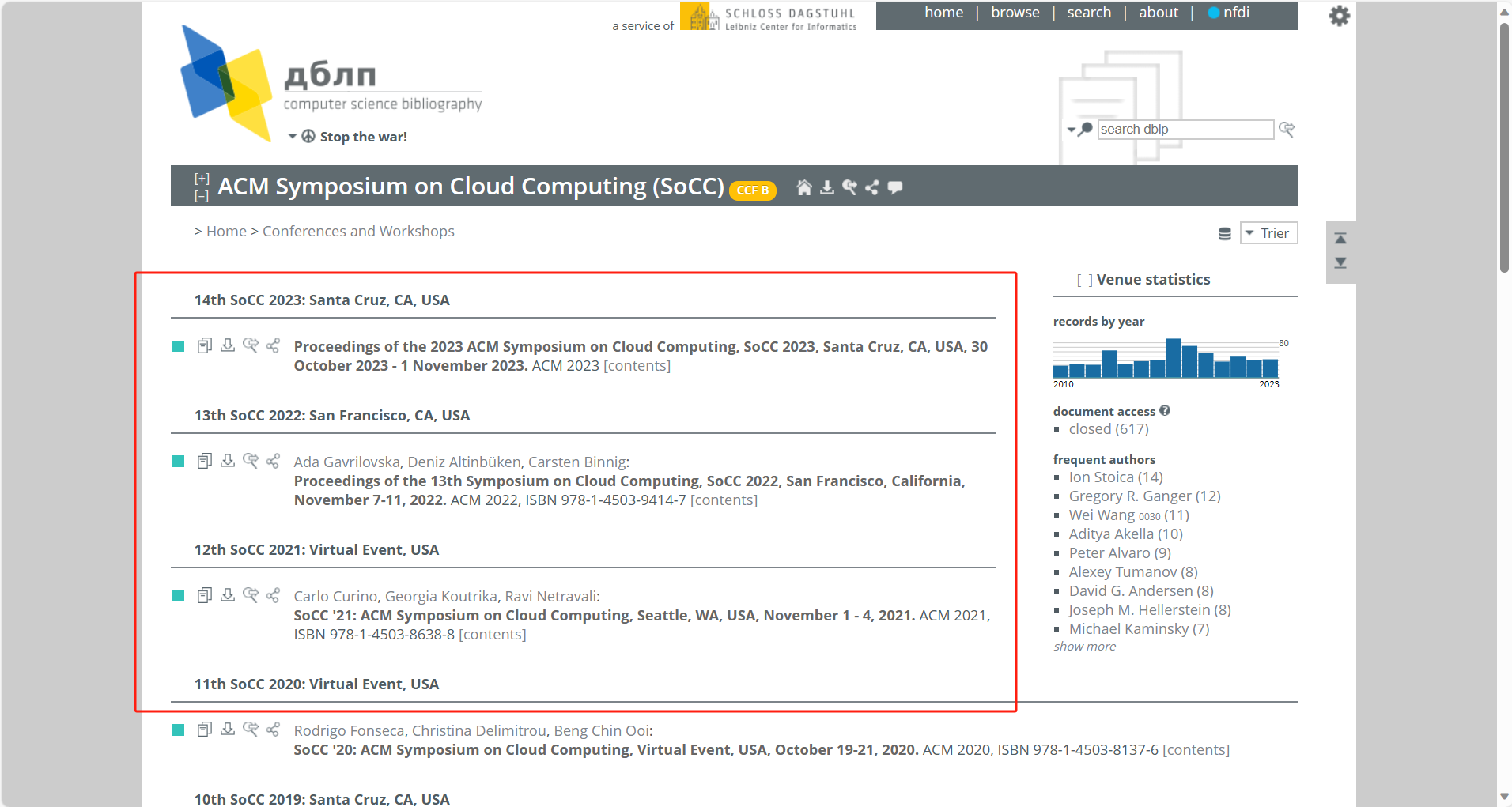Screen dimensions: 1512x807
Task: Click the CCF B badge
Action: click(x=753, y=190)
